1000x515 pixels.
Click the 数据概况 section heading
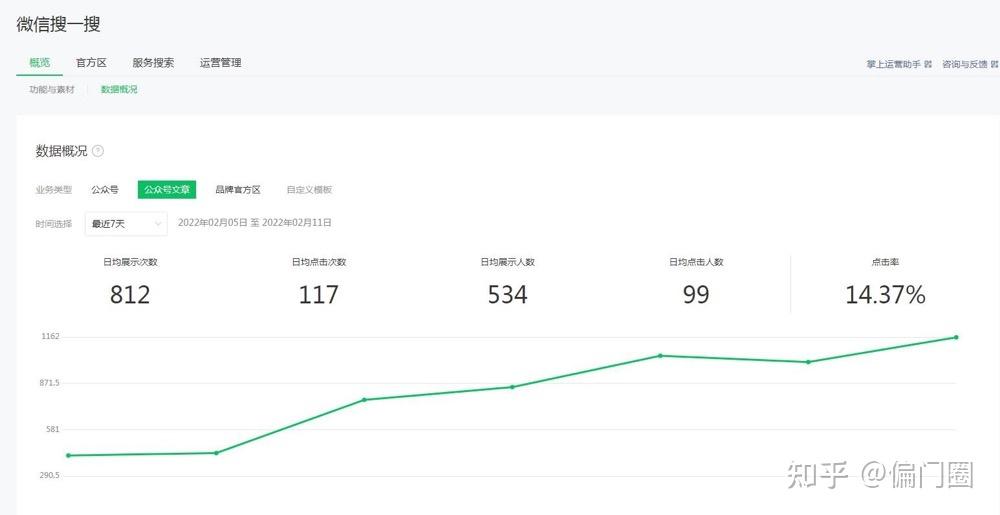61,151
